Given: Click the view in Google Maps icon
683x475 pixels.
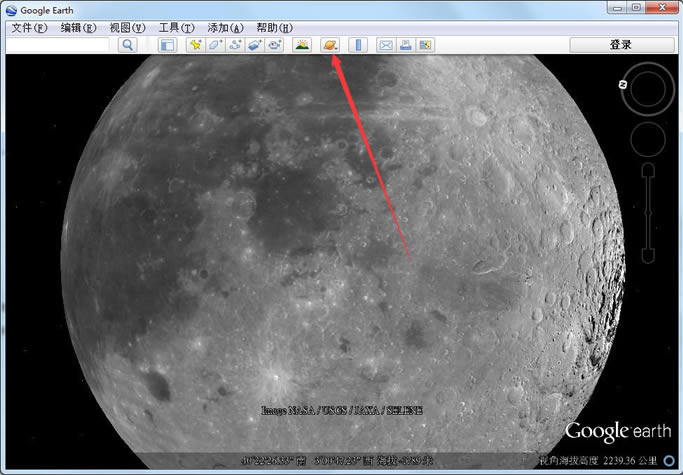Looking at the screenshot, I should click(426, 45).
